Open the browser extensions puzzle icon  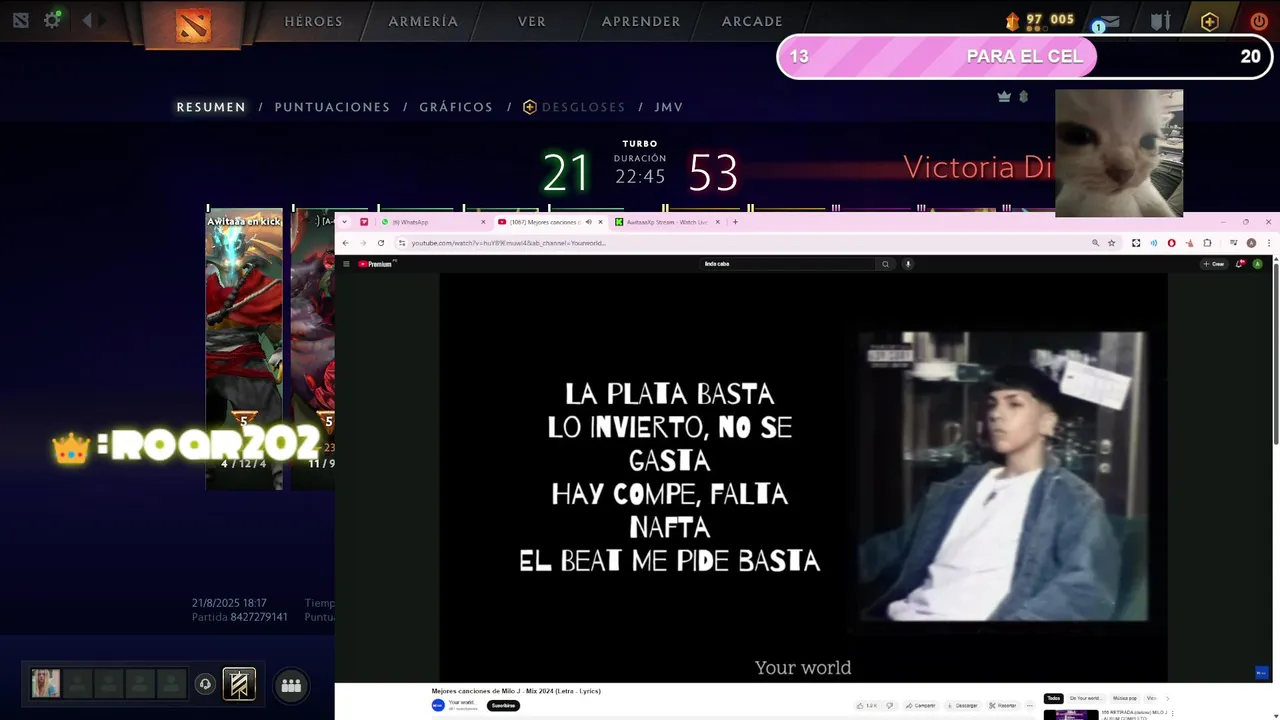click(1207, 243)
